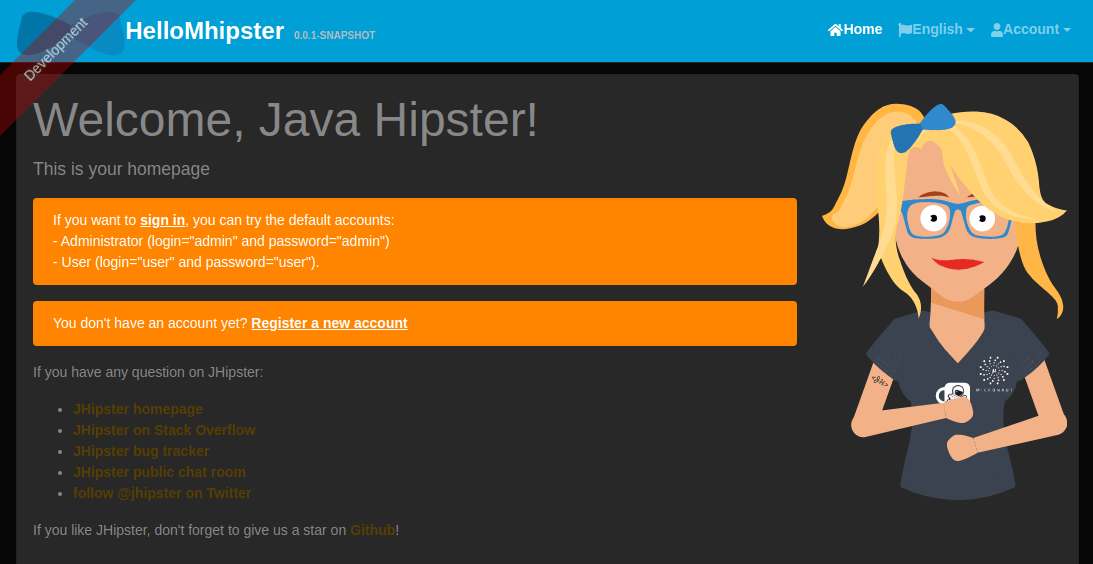Click the This is your homepage text
Viewport: 1093px width, 564px height.
(121, 169)
